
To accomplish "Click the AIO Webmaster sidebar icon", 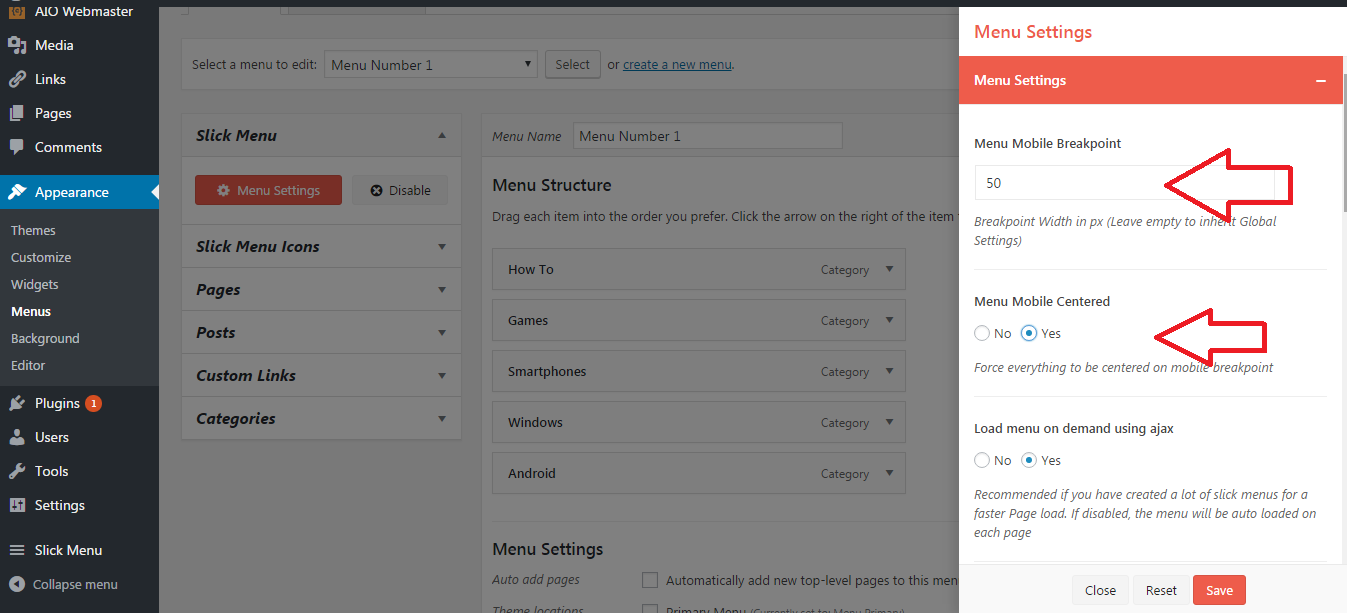I will (16, 11).
